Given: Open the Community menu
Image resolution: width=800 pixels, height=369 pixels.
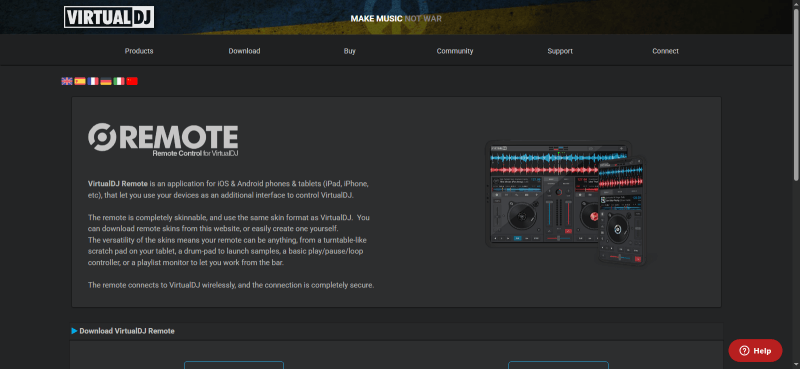Looking at the screenshot, I should point(455,51).
